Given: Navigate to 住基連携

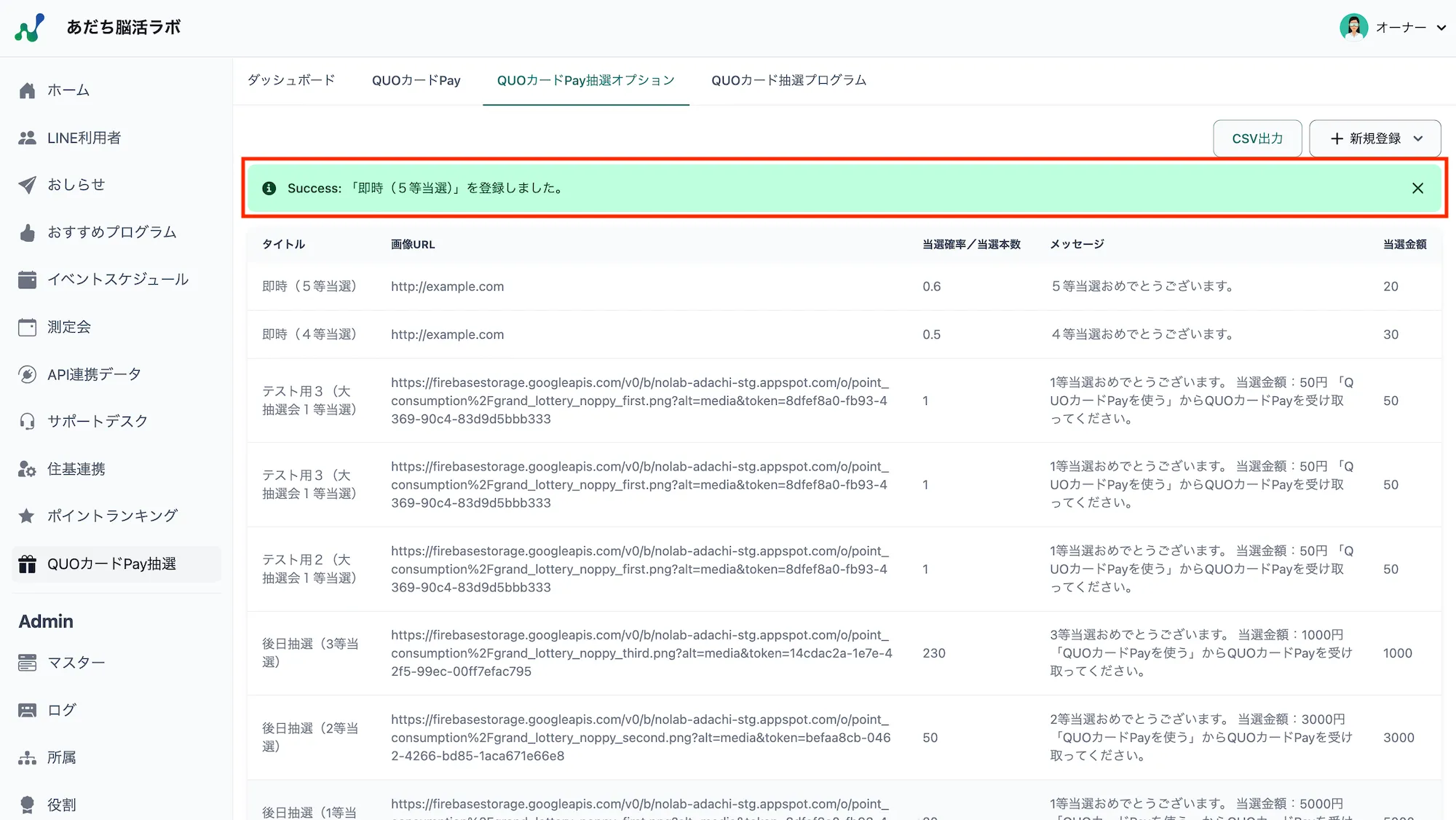Looking at the screenshot, I should click(116, 469).
